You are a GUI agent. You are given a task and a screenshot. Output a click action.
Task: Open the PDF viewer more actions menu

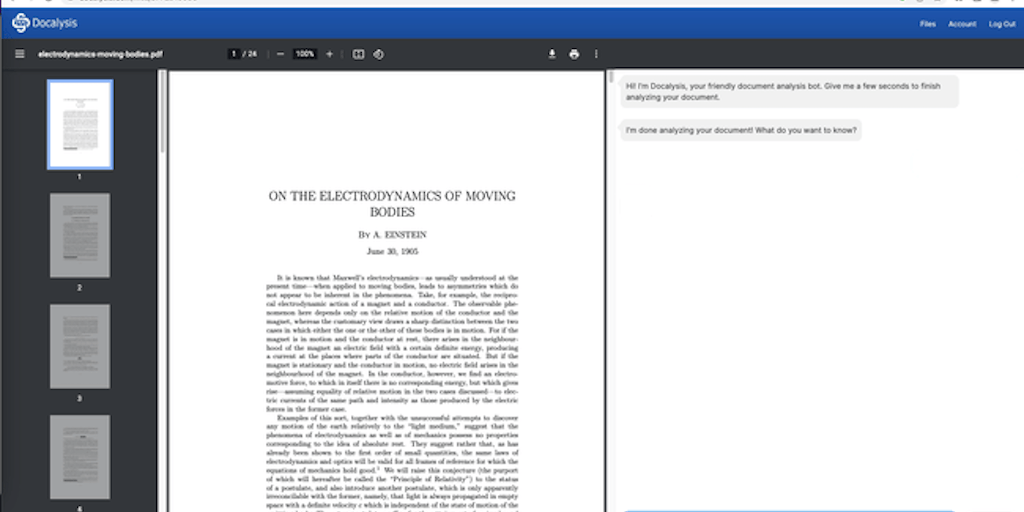596,54
